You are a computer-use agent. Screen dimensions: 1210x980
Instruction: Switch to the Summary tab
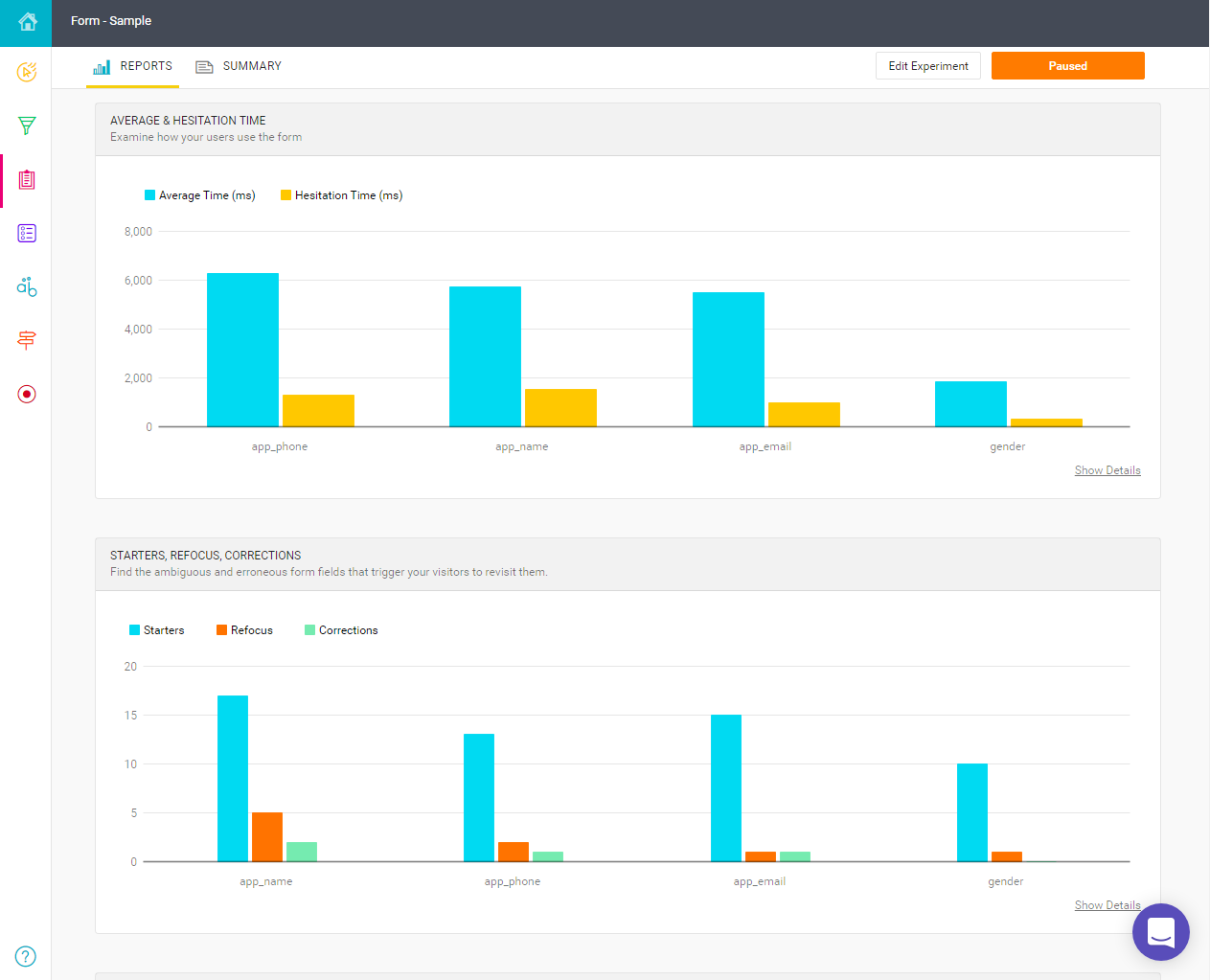coord(240,66)
